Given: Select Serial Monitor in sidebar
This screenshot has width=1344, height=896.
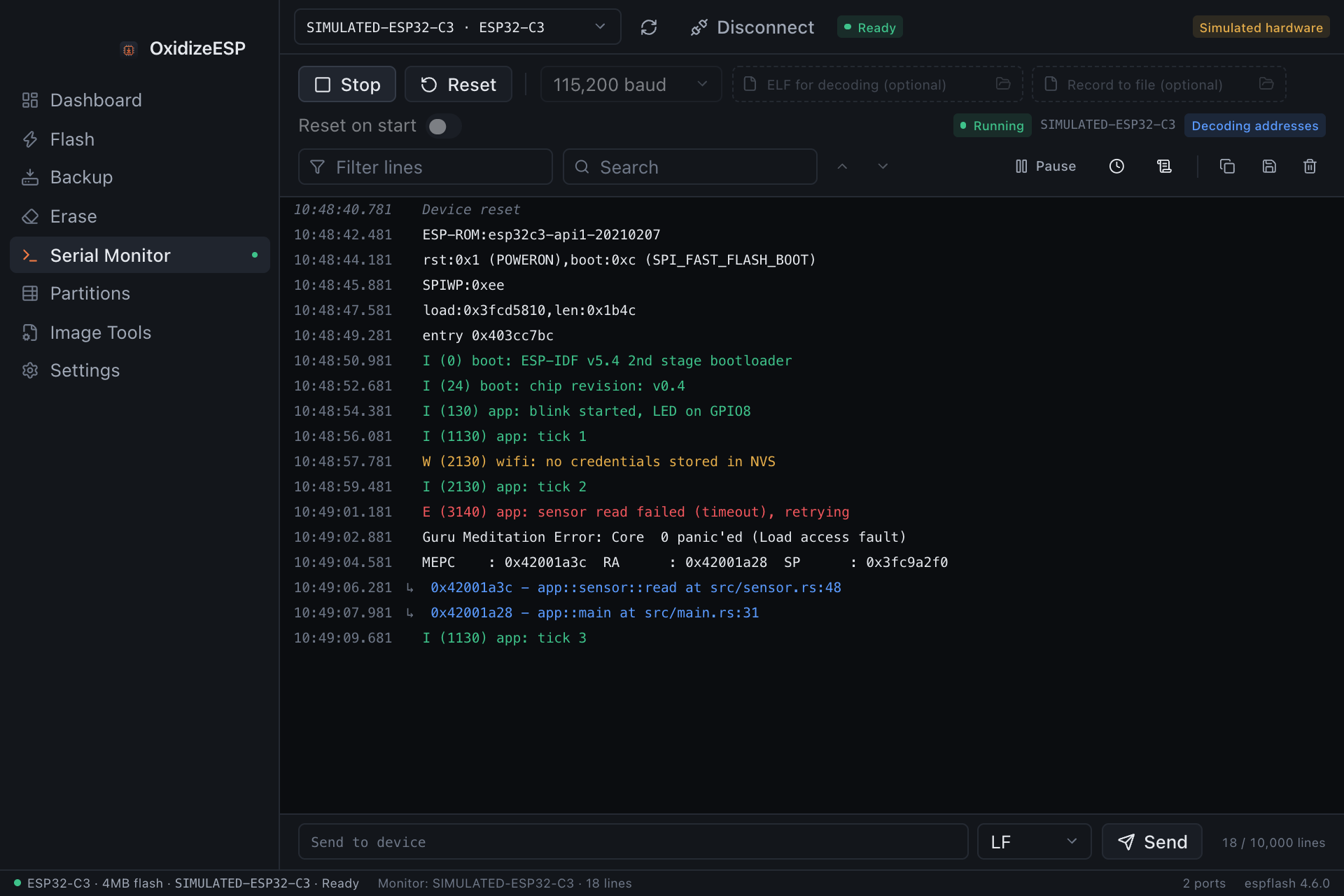Looking at the screenshot, I should pos(140,255).
